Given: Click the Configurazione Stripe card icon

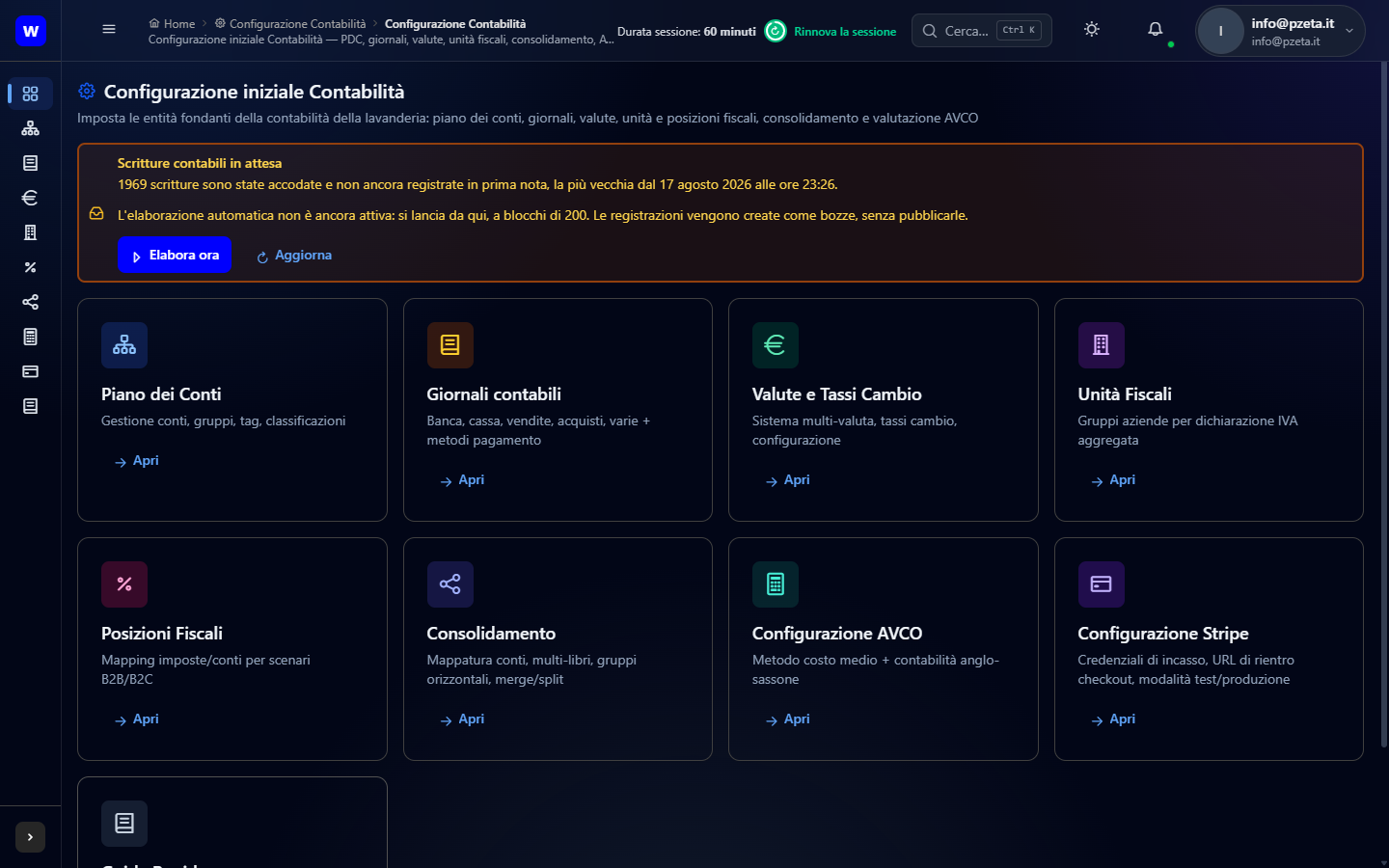Looking at the screenshot, I should (1102, 584).
